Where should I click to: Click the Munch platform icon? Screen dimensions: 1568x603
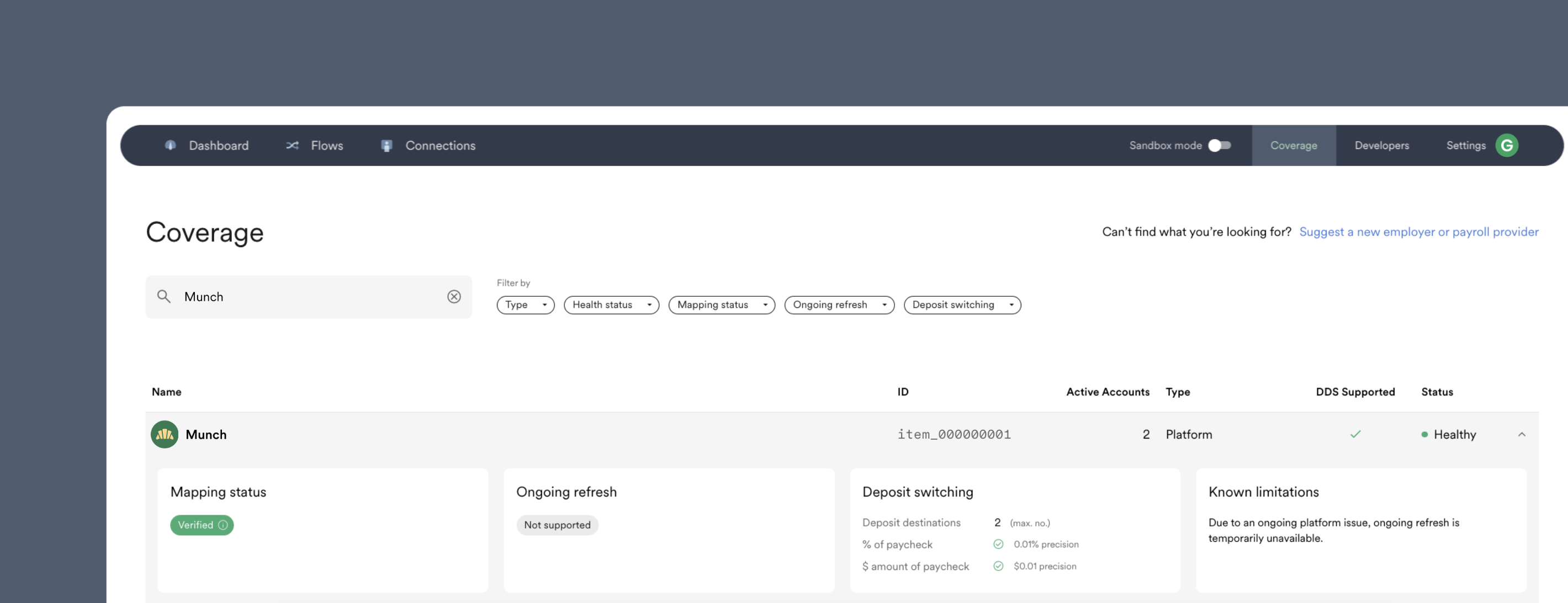point(164,434)
